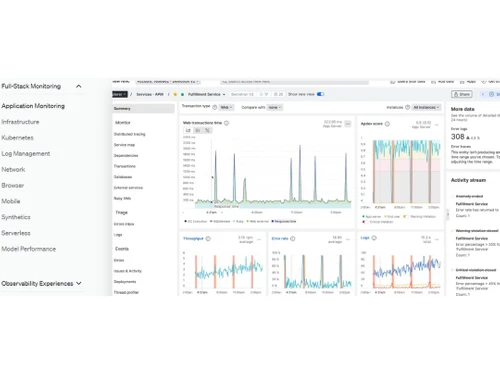The height and width of the screenshot is (375, 500).
Task: Open the Compare with dropdown
Action: (275, 107)
